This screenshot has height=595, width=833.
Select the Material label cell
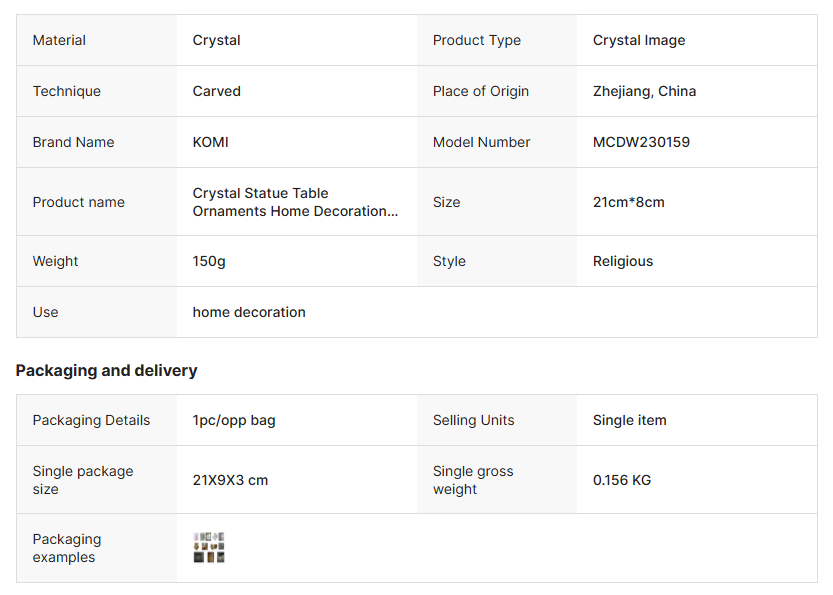[59, 41]
